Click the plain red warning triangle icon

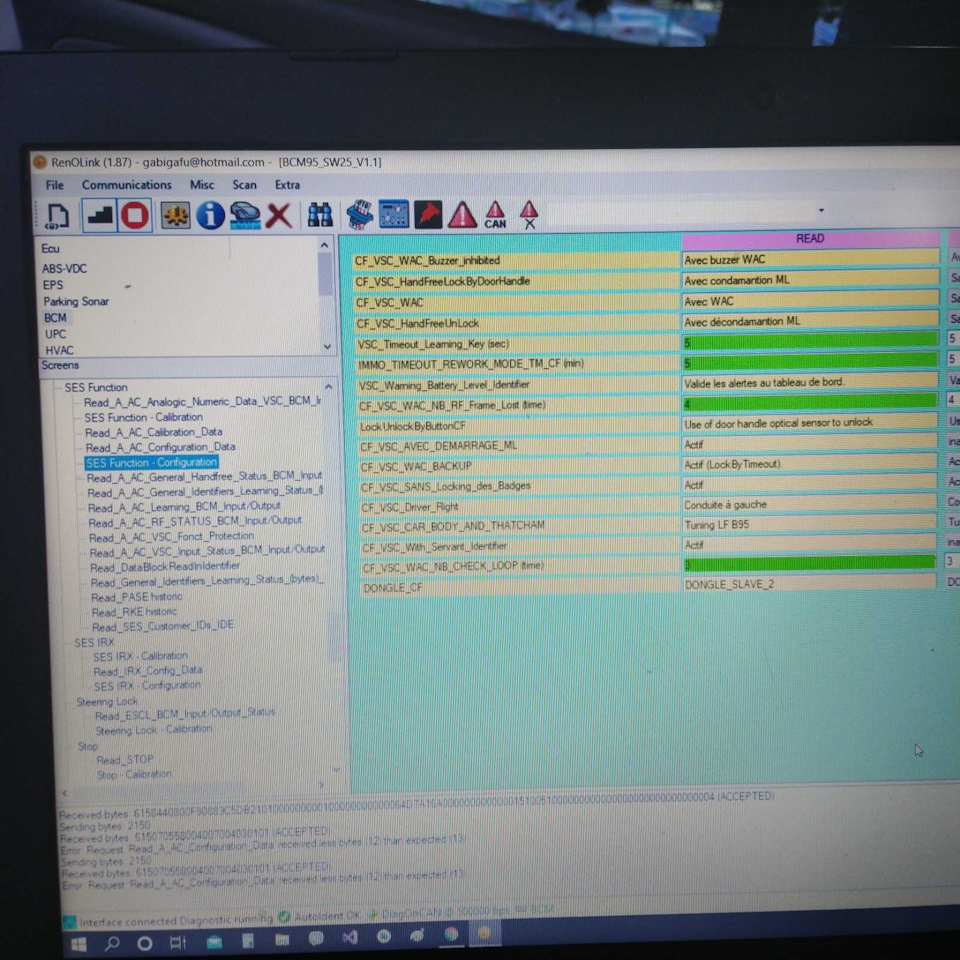462,215
